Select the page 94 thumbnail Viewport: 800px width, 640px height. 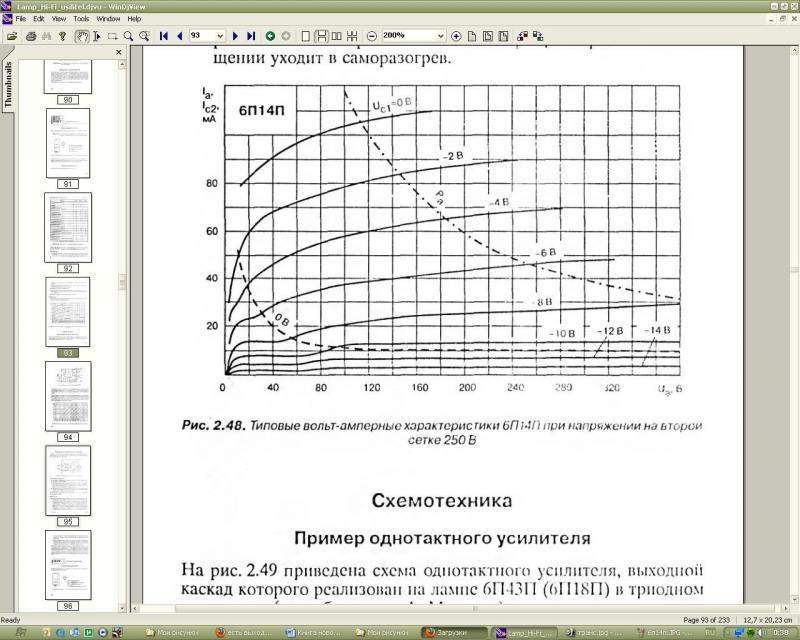(x=68, y=397)
